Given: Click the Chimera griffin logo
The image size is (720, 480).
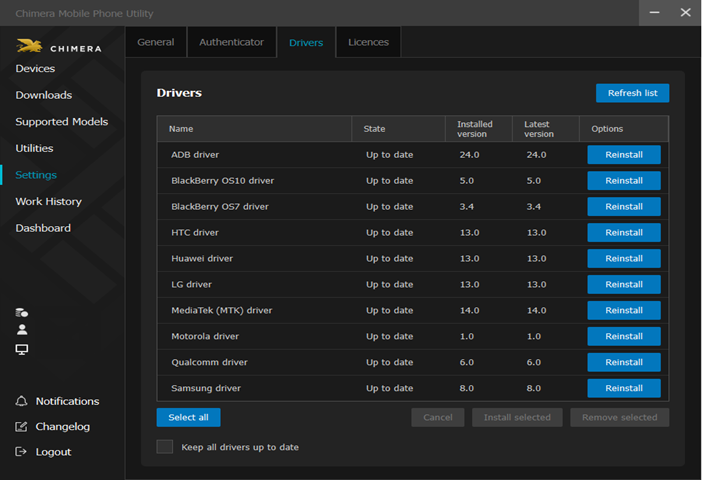Looking at the screenshot, I should point(28,46).
